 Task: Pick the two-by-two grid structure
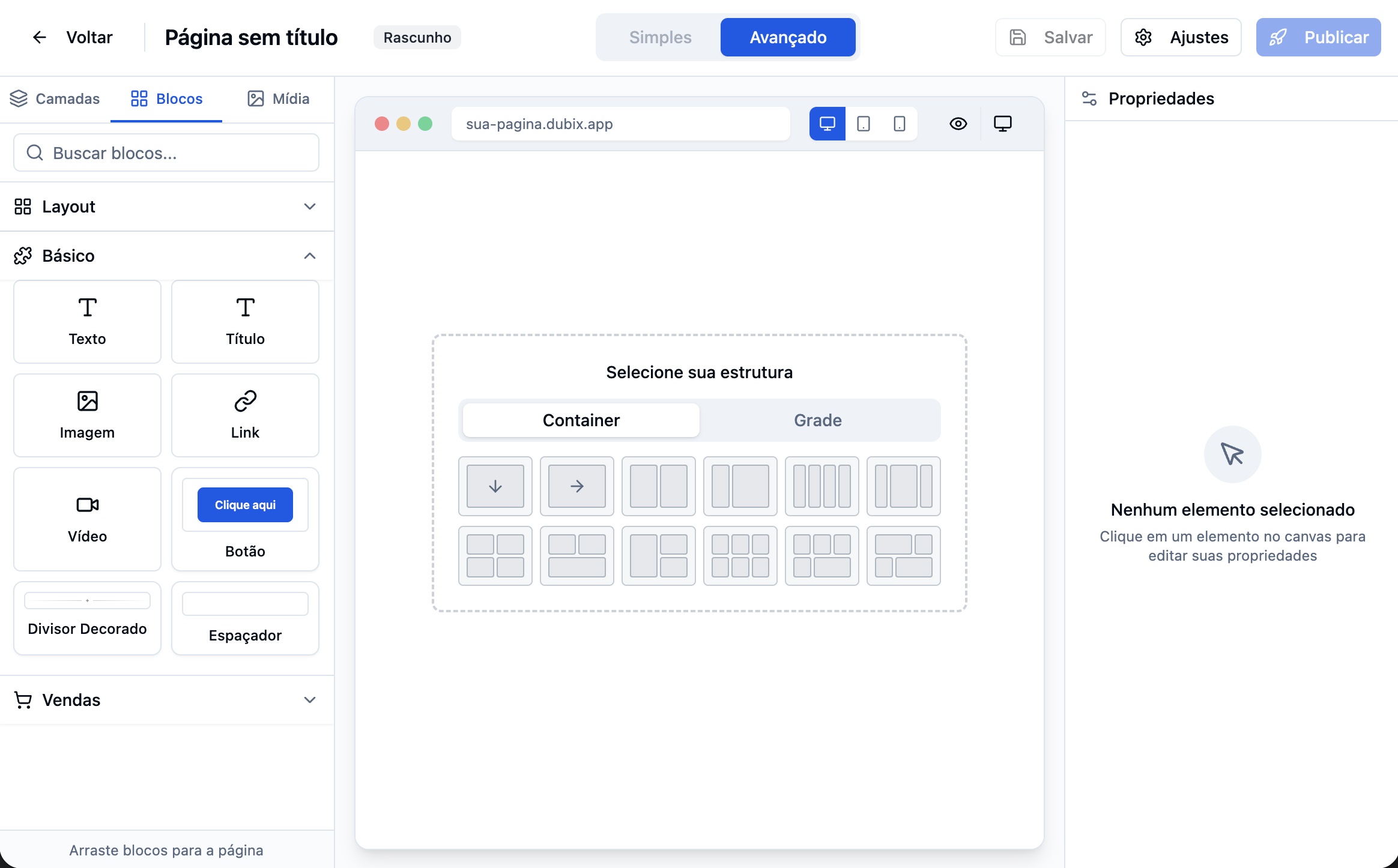[495, 556]
